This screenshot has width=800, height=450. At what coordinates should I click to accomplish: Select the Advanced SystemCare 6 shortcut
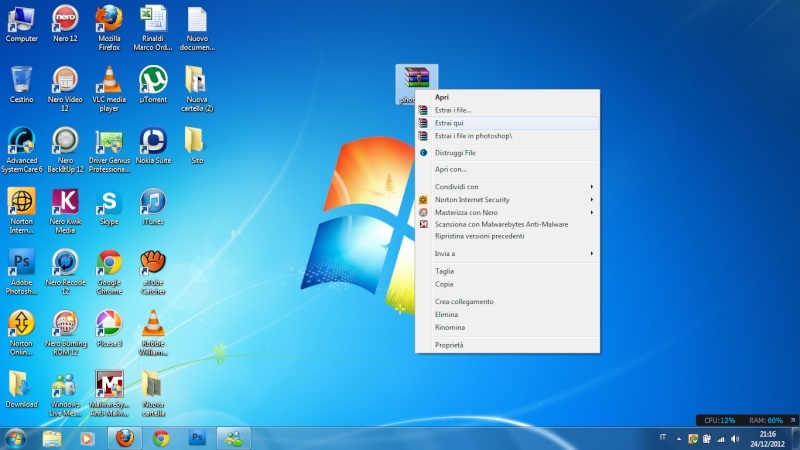point(21,150)
